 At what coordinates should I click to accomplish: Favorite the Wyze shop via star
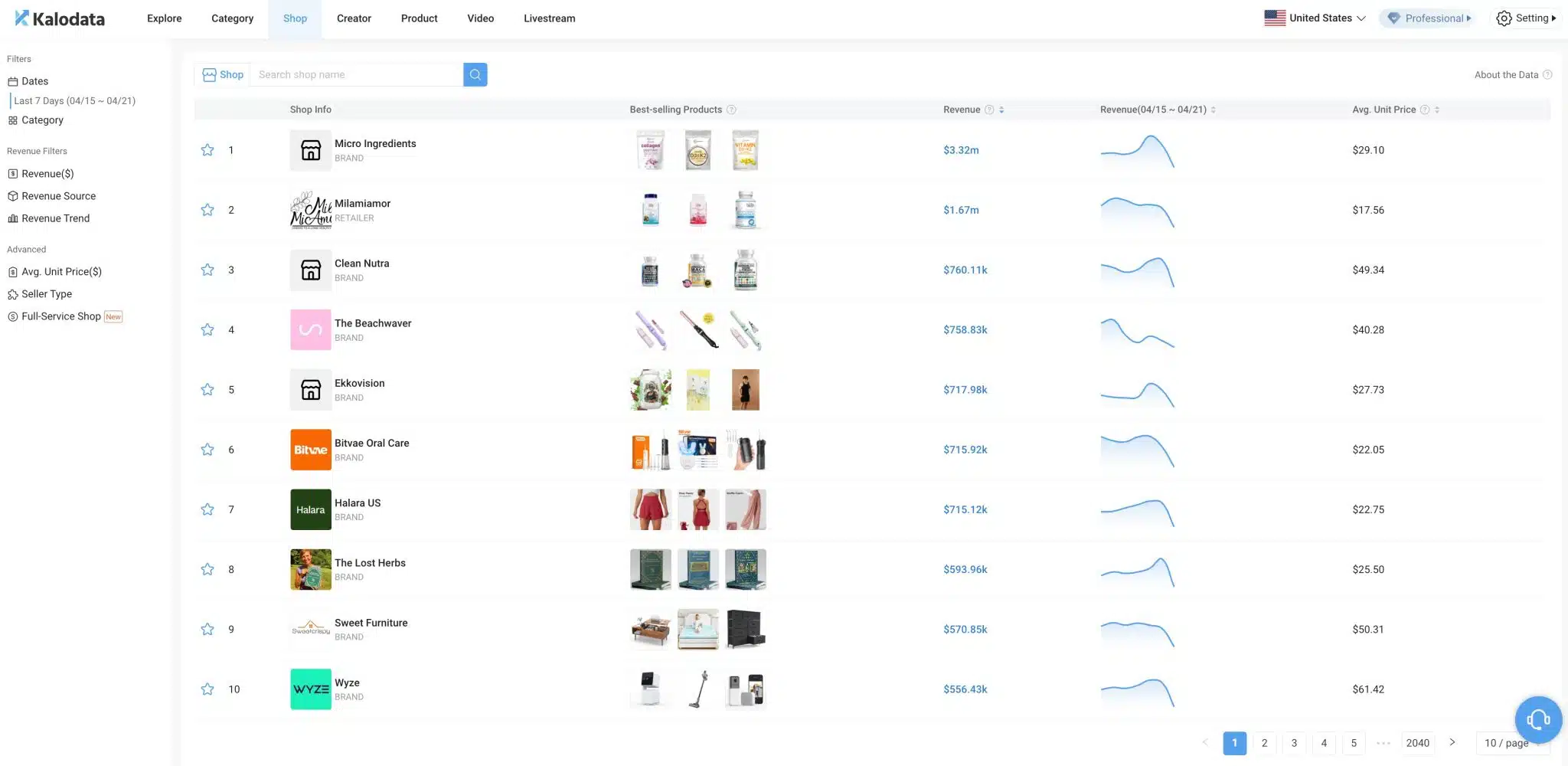207,689
